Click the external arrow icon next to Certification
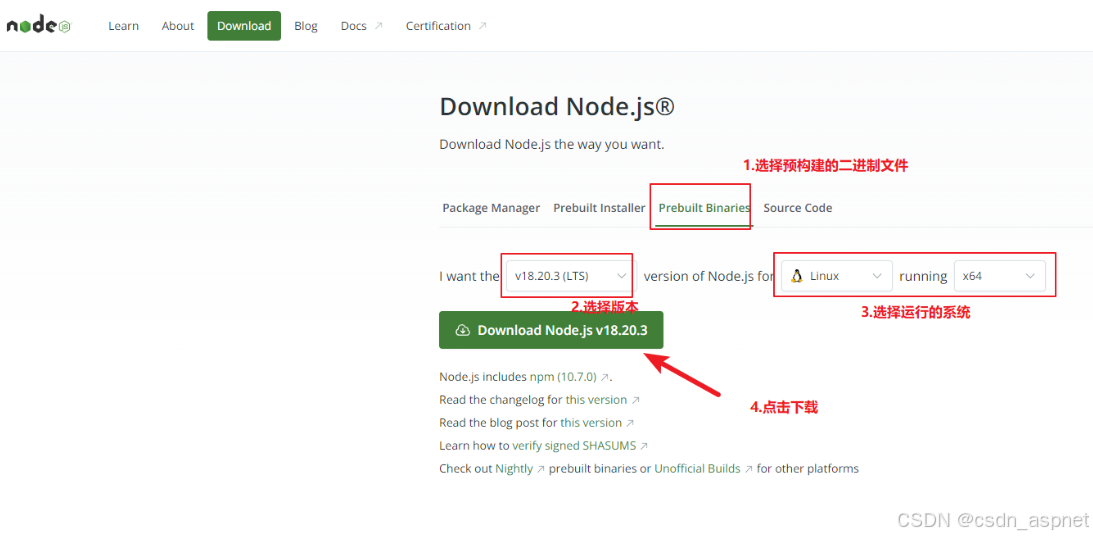Screen dimensions: 1093x537 482,26
